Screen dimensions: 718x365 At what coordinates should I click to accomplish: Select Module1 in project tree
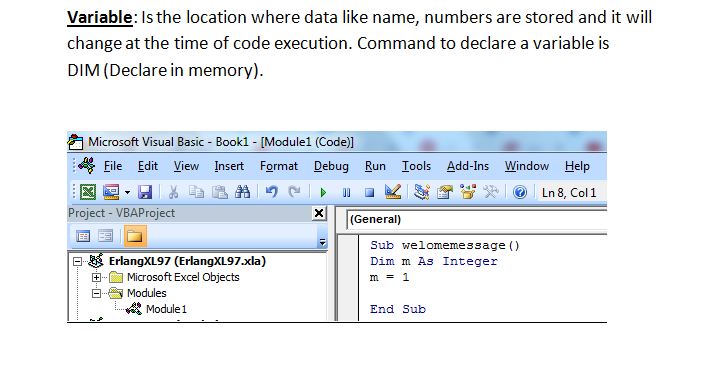(x=166, y=309)
